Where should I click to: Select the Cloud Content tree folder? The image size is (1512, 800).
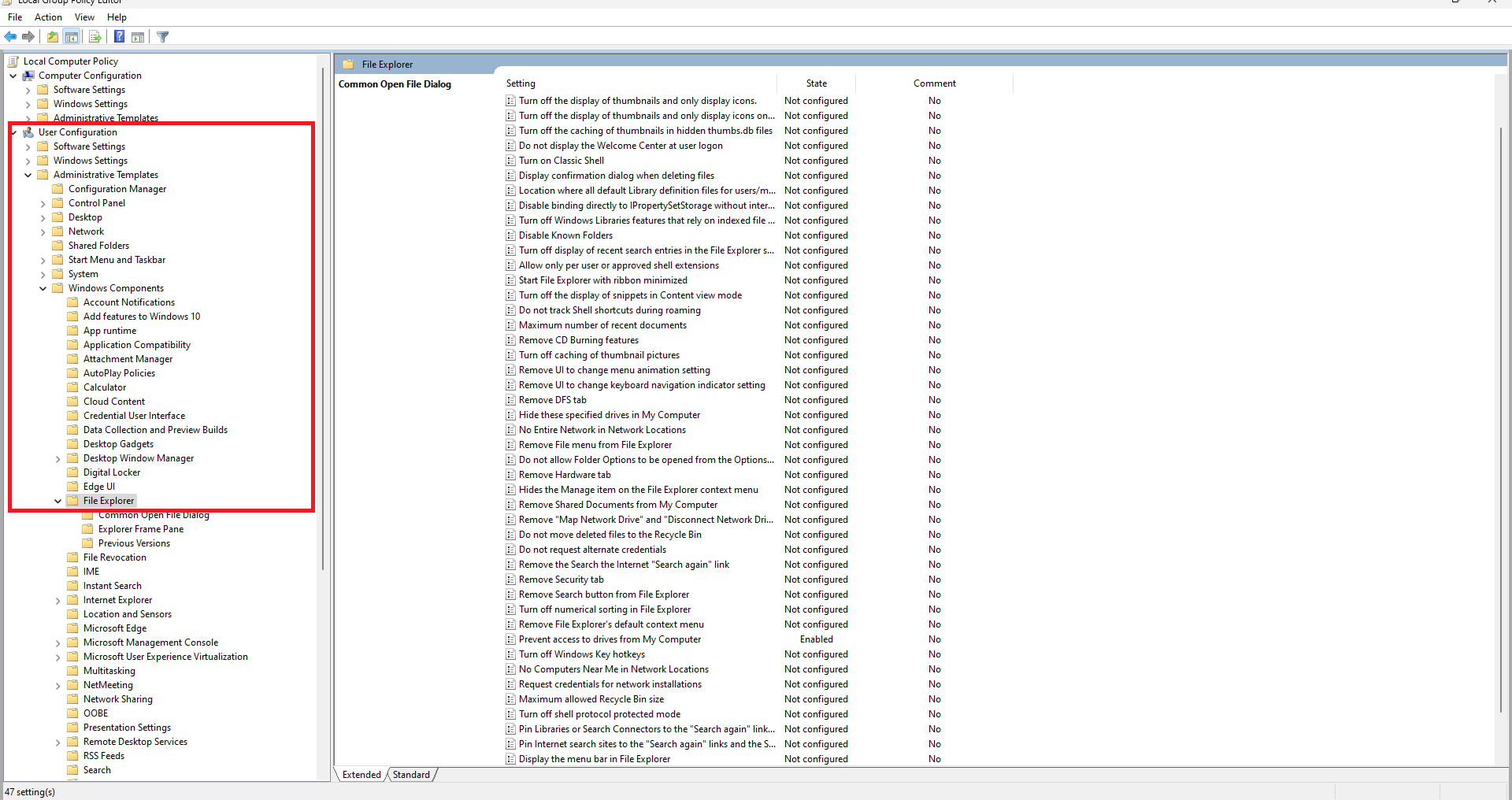[x=114, y=402]
